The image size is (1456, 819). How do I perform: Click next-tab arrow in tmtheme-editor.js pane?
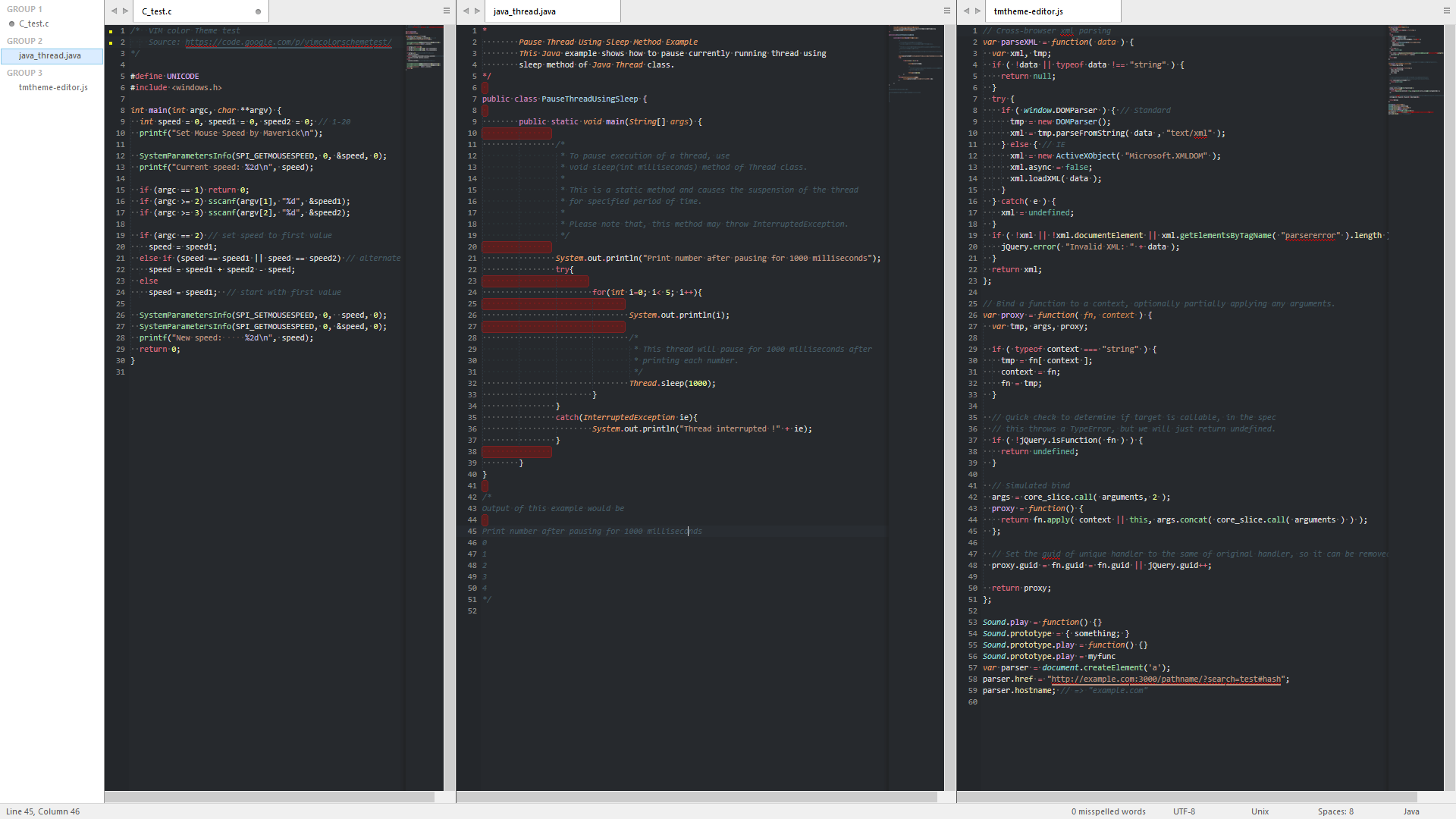tap(978, 11)
